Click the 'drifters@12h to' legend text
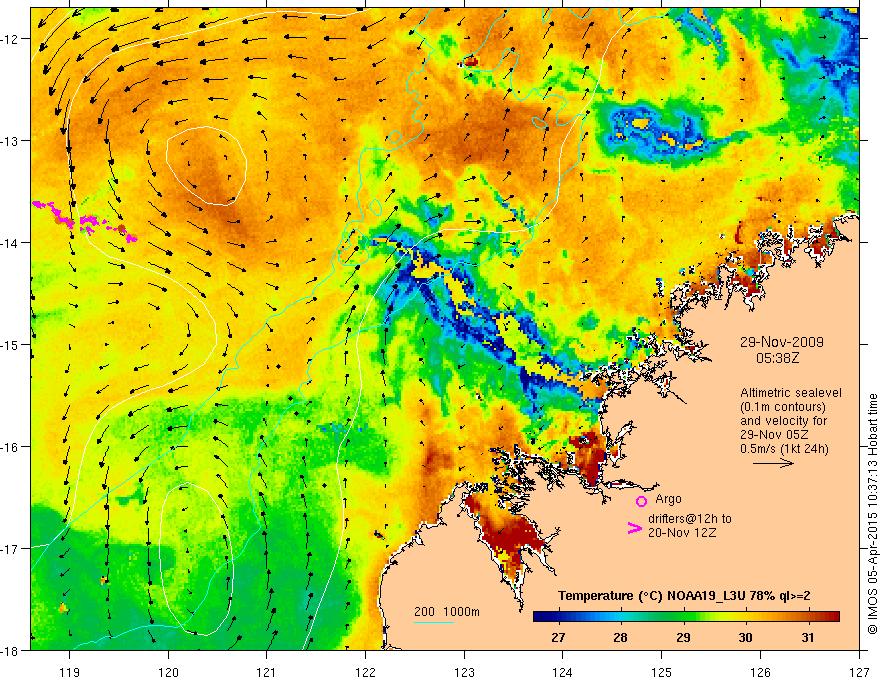This screenshot has width=880, height=680. [x=690, y=519]
